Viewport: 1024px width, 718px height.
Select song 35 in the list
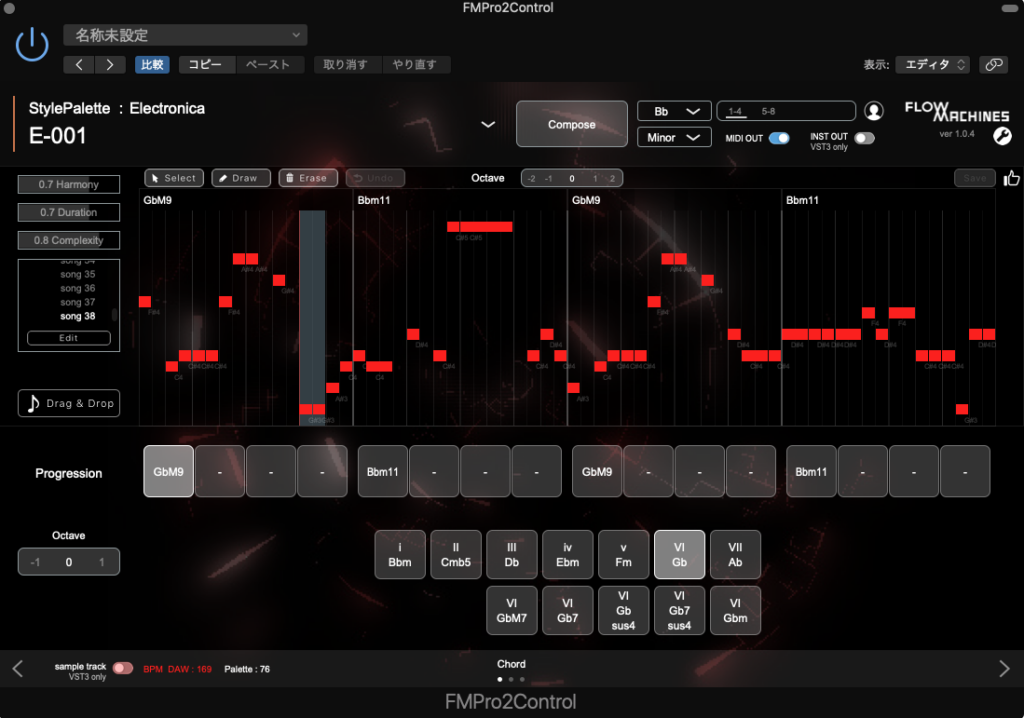(78, 274)
